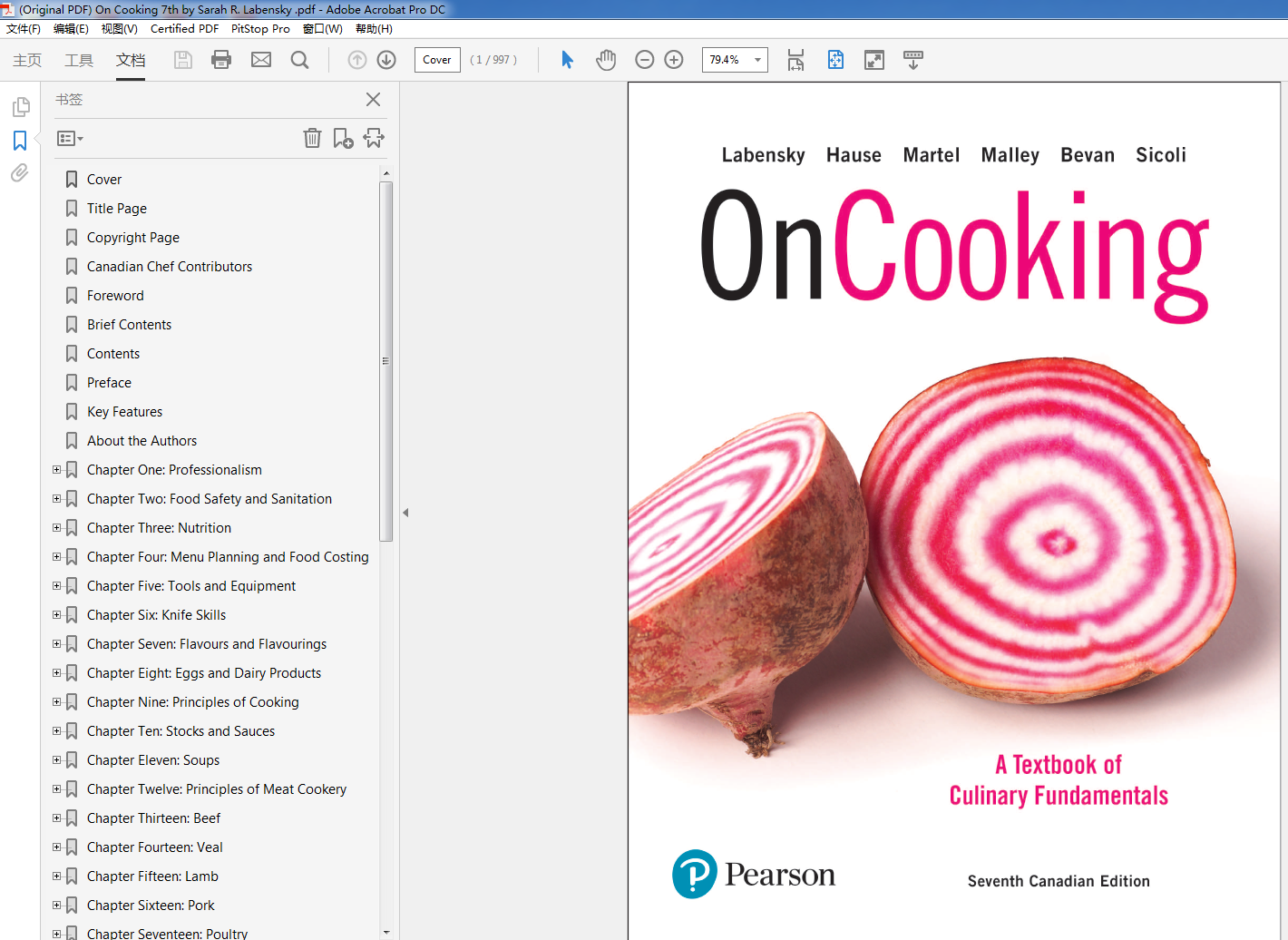The height and width of the screenshot is (940, 1288).
Task: Open the Find text magnifier icon
Action: click(300, 60)
